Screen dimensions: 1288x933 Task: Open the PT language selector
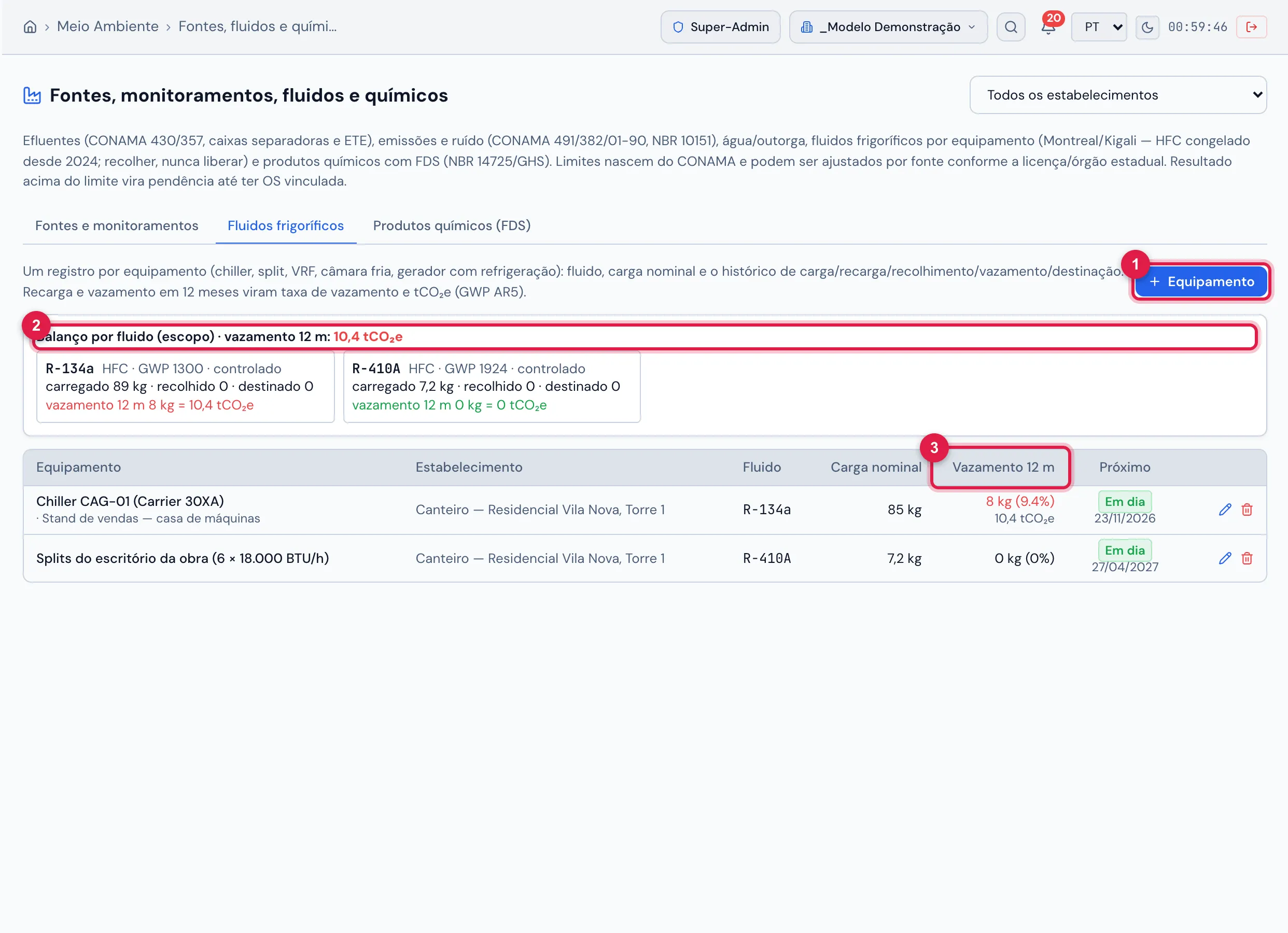pyautogui.click(x=1099, y=26)
